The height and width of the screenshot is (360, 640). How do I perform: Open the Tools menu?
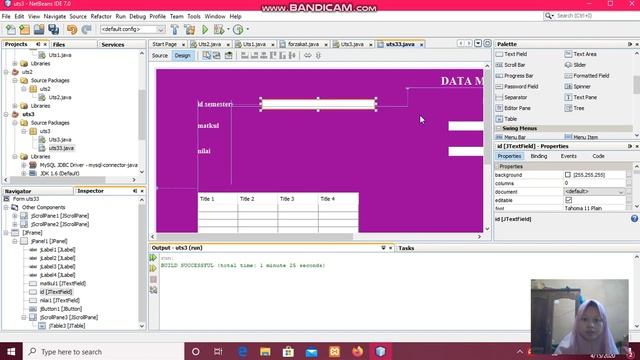(x=194, y=16)
